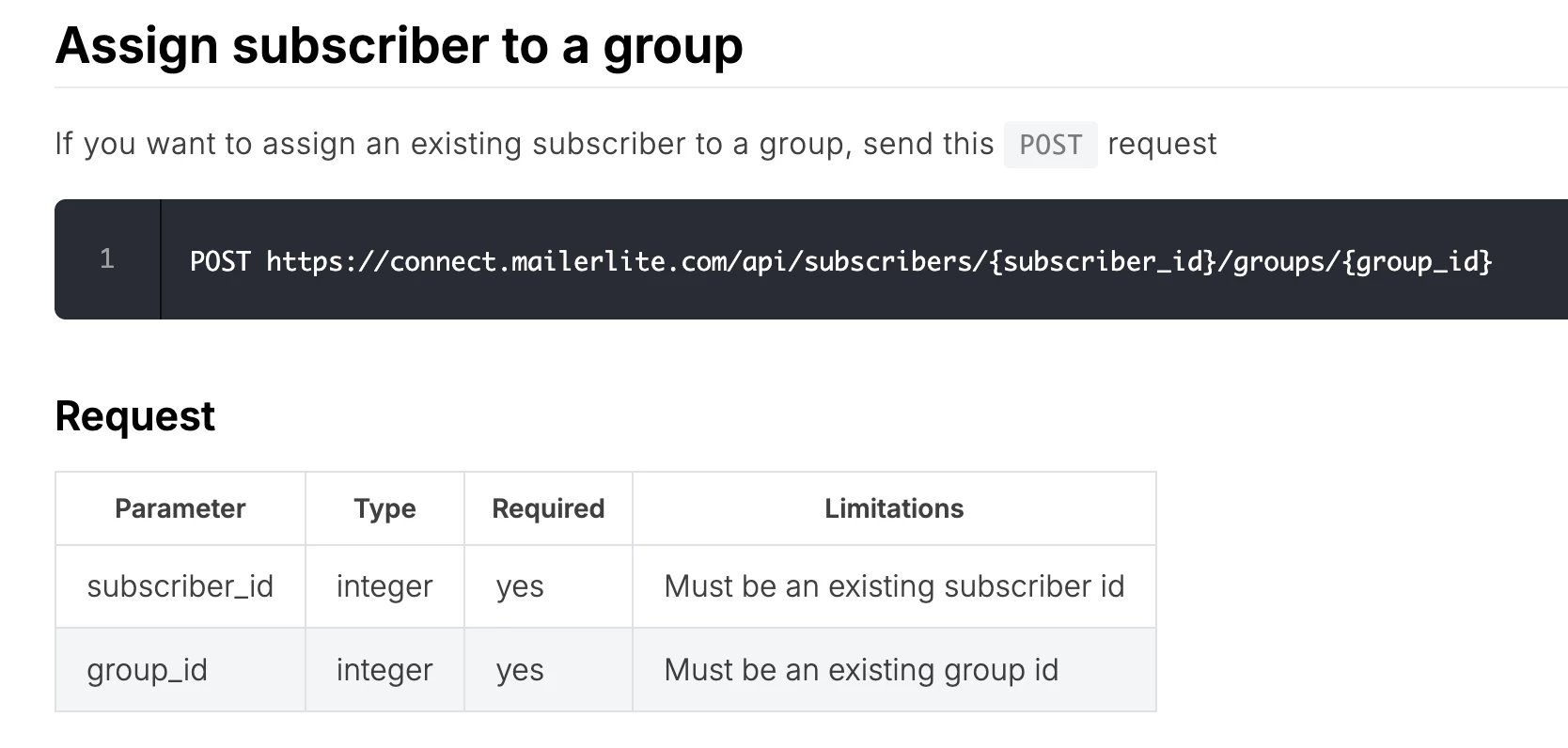The width and height of the screenshot is (1568, 748).
Task: Click 'Must be an existing group id' text
Action: pos(861,670)
